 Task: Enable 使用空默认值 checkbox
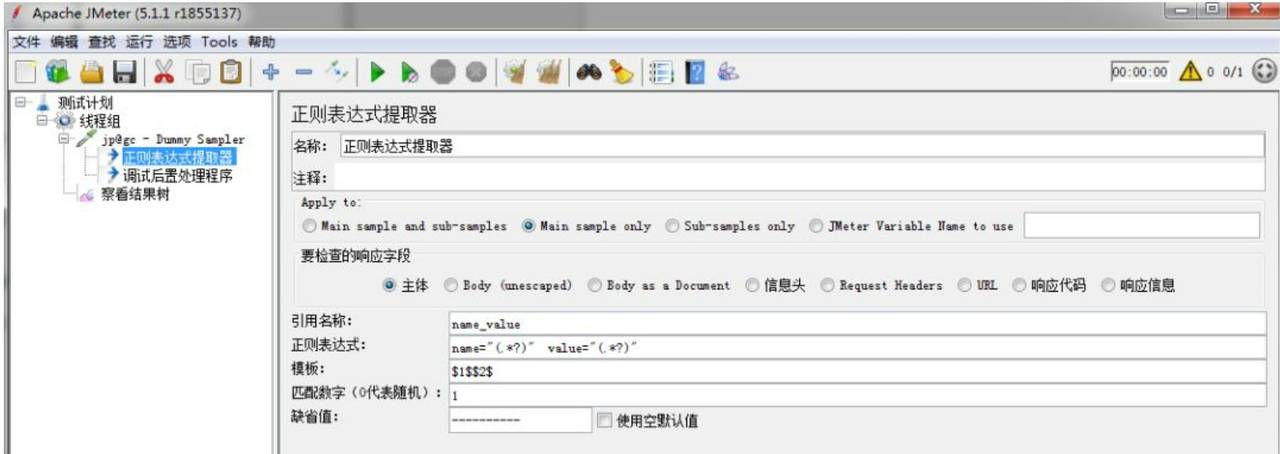603,420
